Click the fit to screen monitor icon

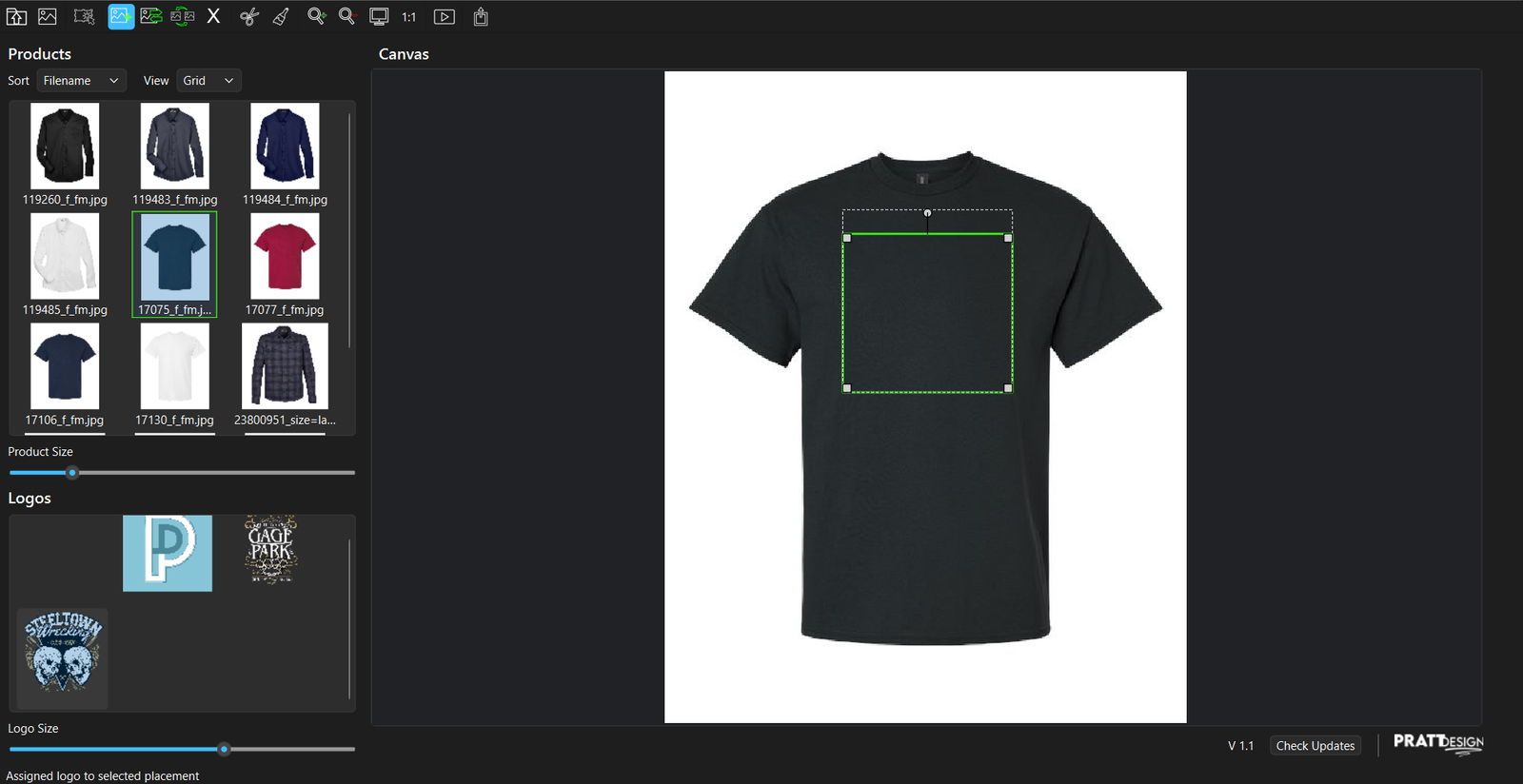point(379,16)
